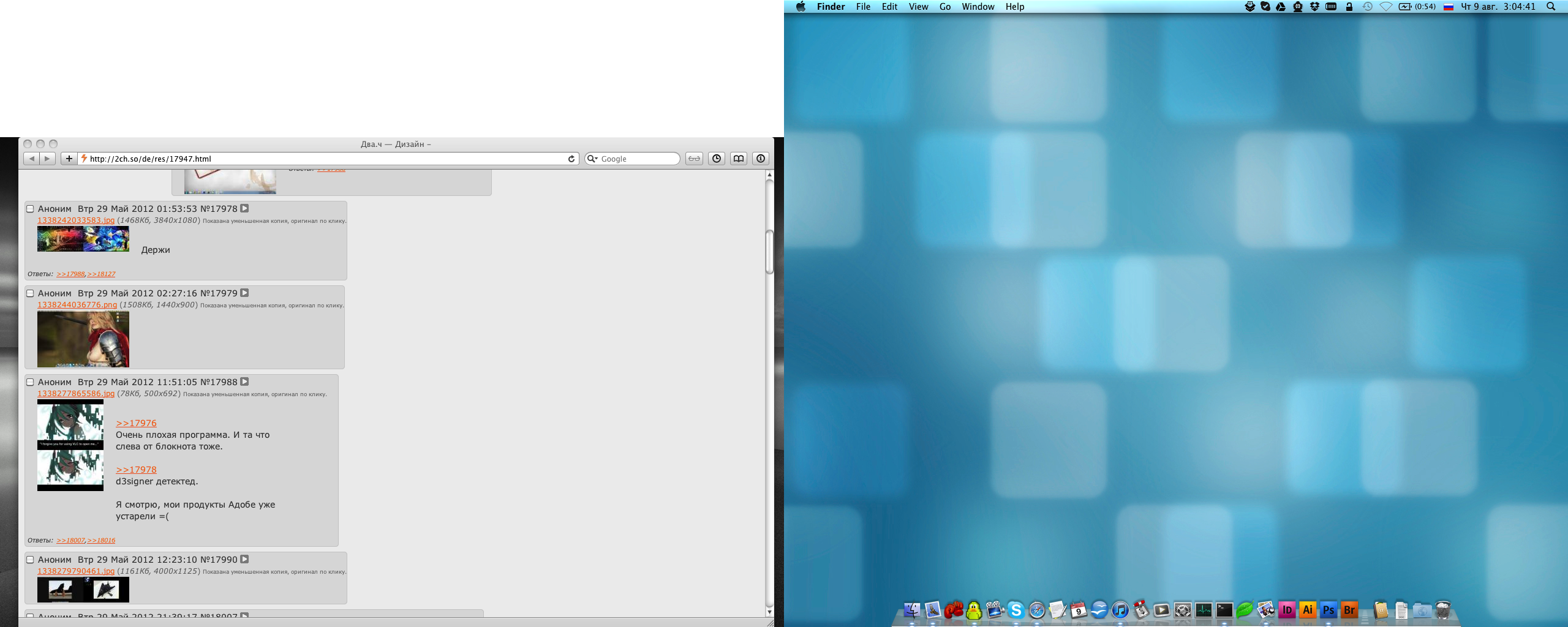The width and height of the screenshot is (1568, 627).
Task: Click the glasses button in Safari toolbar
Action: click(x=694, y=159)
